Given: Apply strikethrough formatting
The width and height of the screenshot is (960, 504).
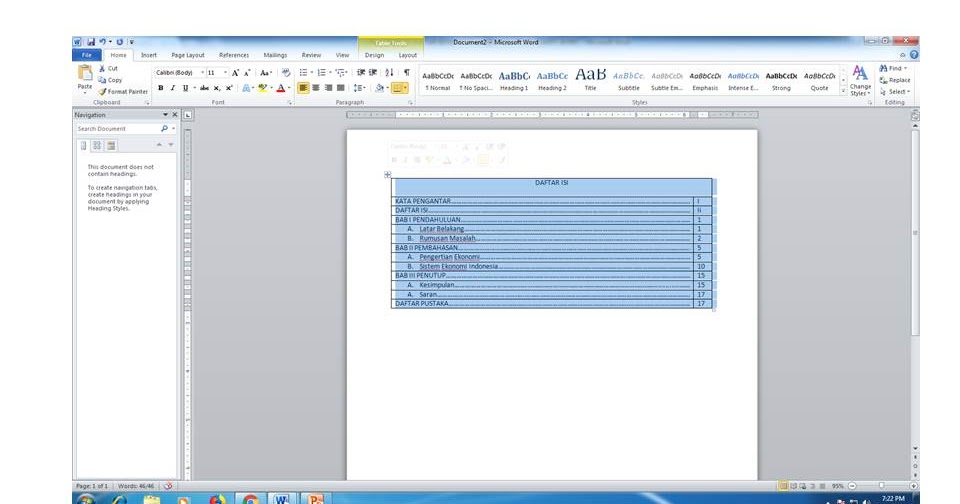Looking at the screenshot, I should coord(204,88).
